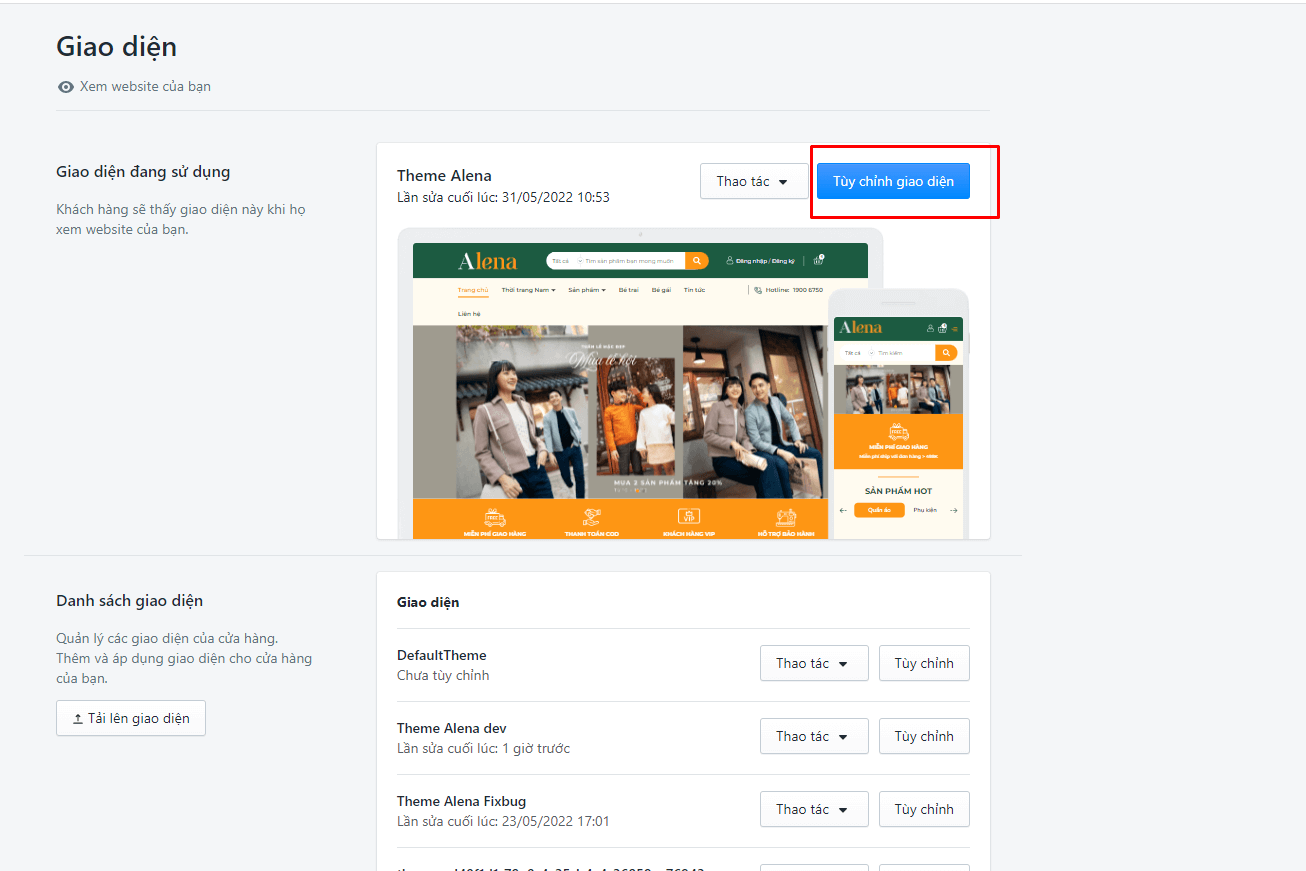Click the 'Giao diện đang sử dụng' section heading
Viewport: 1306px width, 871px height.
(143, 172)
